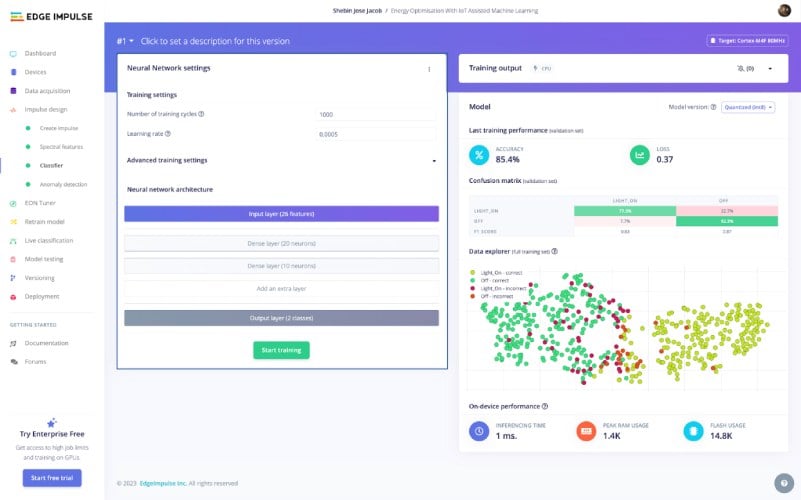The height and width of the screenshot is (500, 801).
Task: Open the help question-mark icon at bottom right
Action: coord(784,482)
